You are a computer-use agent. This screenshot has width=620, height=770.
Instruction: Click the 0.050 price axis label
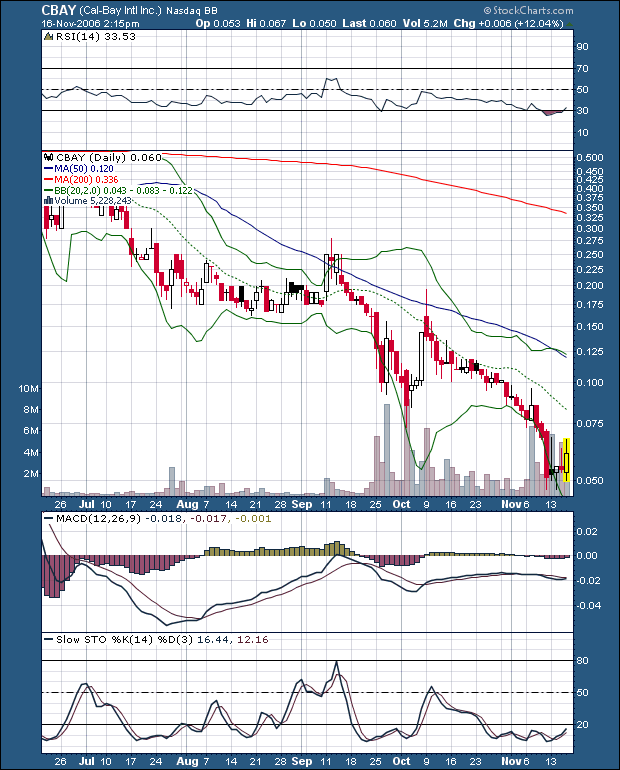point(590,480)
